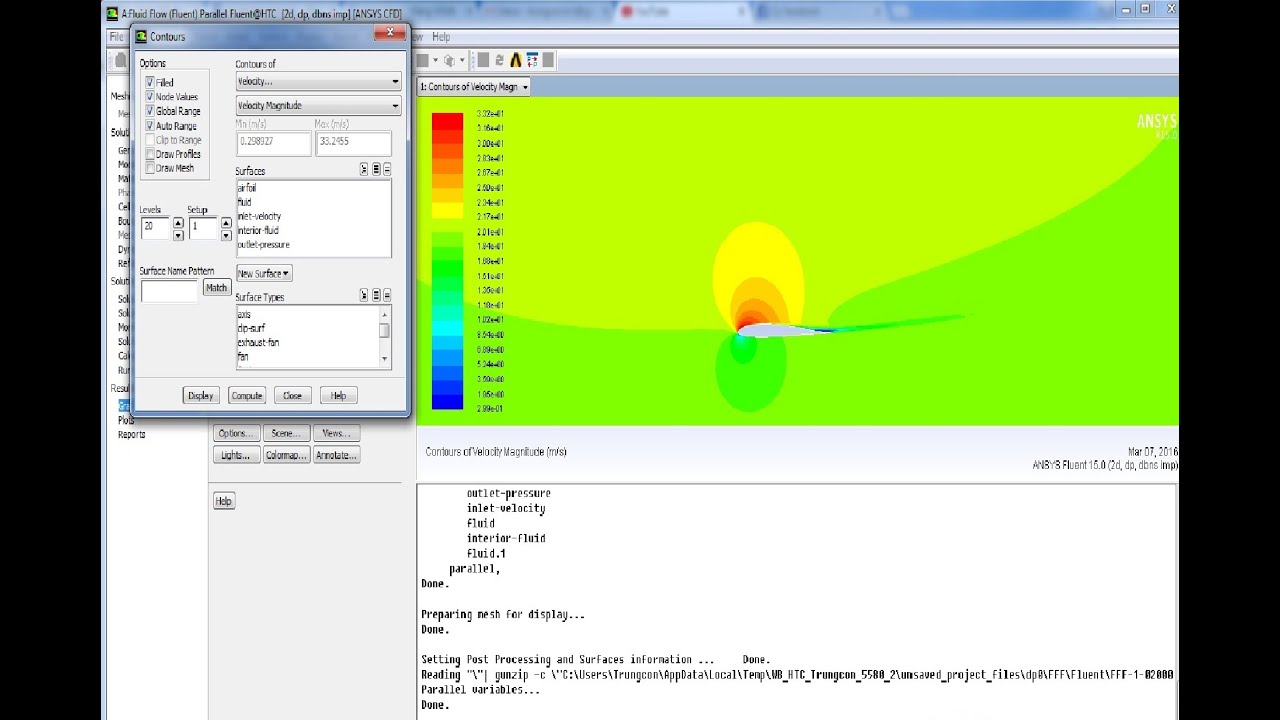The image size is (1280, 720).
Task: Select outlet-pressure in the Surfaces list
Action: [263, 244]
